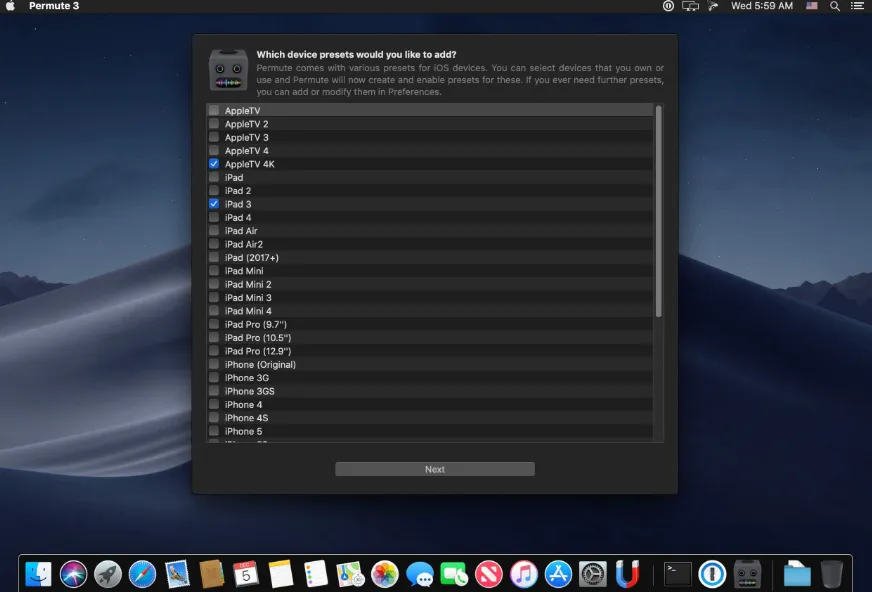Open App Store icon in Dock
Screen dimensions: 872x592
558,574
